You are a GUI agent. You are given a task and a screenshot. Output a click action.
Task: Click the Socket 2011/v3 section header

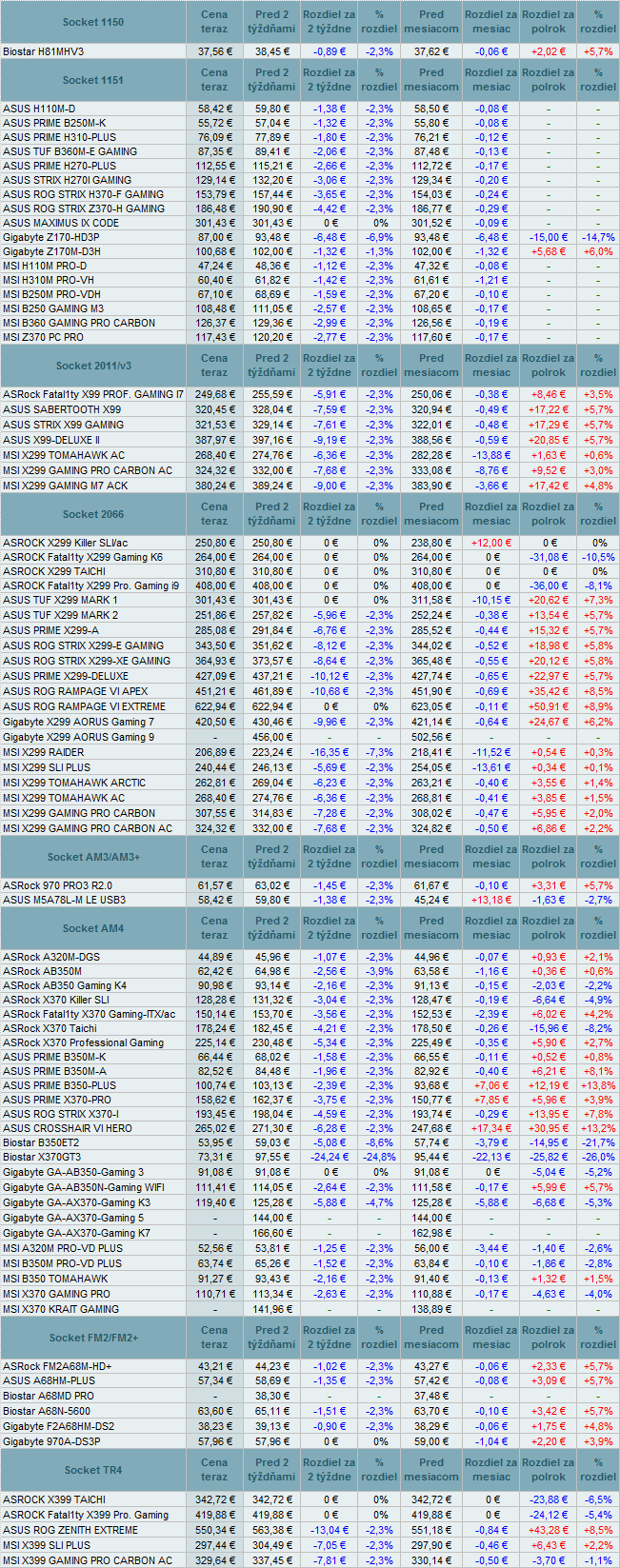93,366
